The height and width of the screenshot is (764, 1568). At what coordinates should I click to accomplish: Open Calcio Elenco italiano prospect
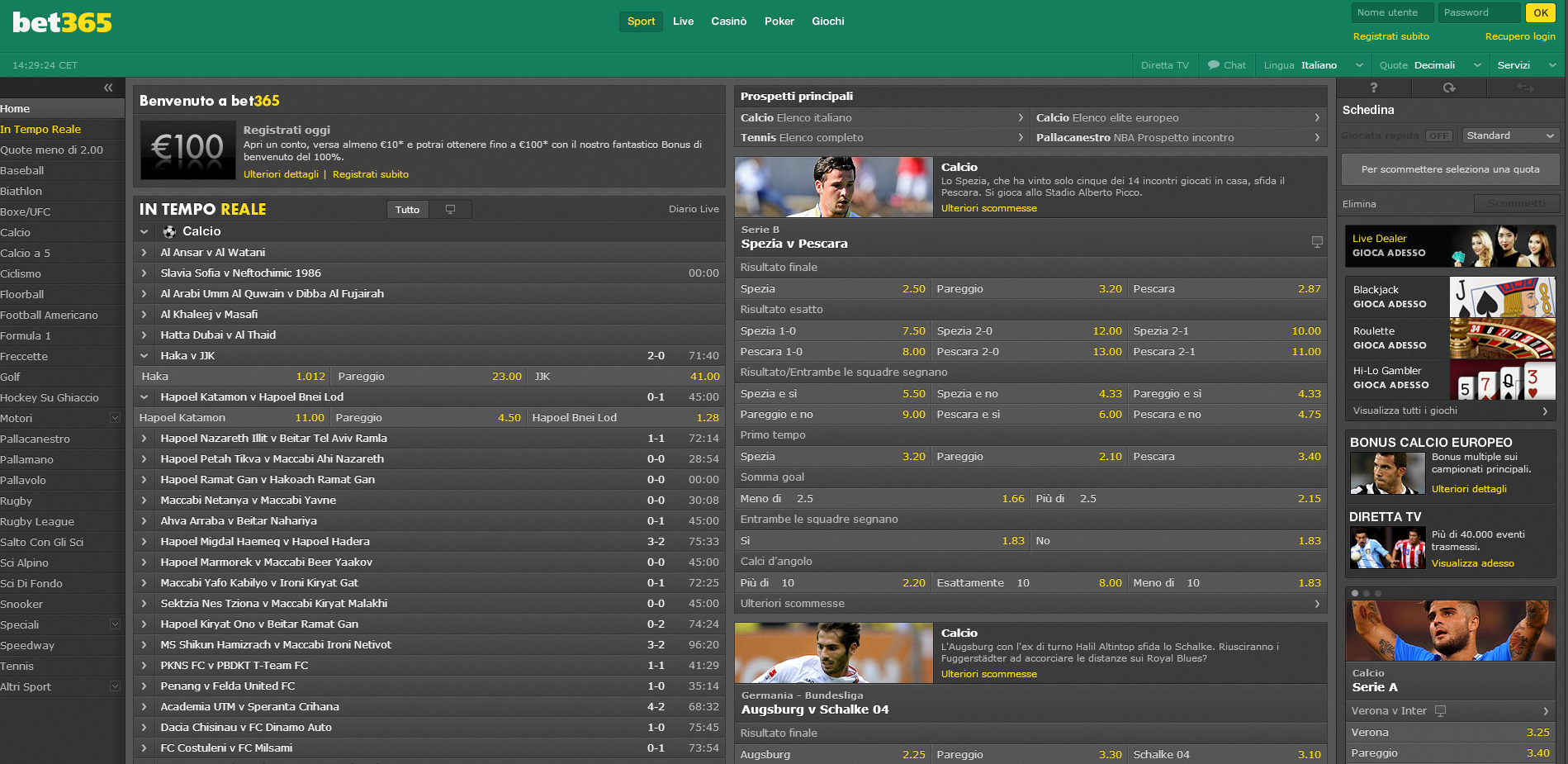coord(881,118)
